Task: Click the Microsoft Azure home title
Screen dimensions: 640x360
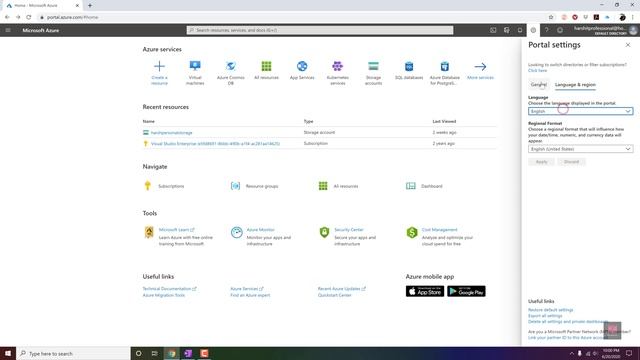Action: tap(40, 30)
